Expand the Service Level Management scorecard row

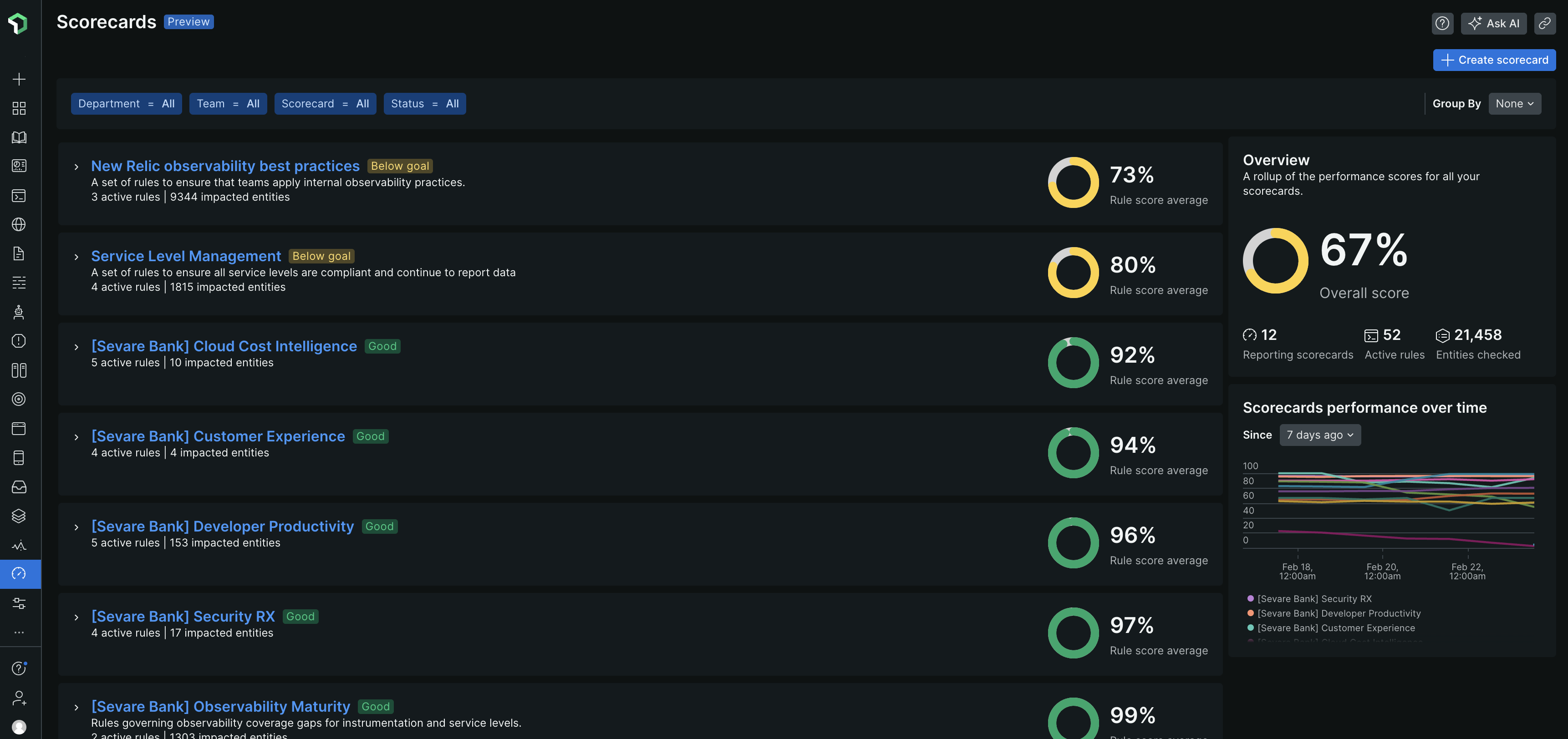click(x=76, y=257)
